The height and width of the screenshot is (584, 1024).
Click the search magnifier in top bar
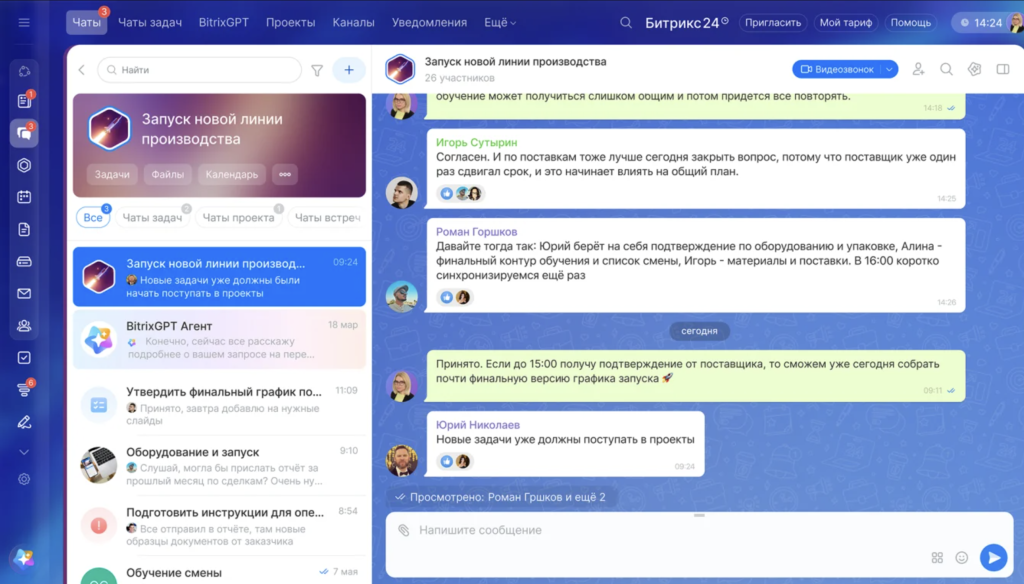626,23
